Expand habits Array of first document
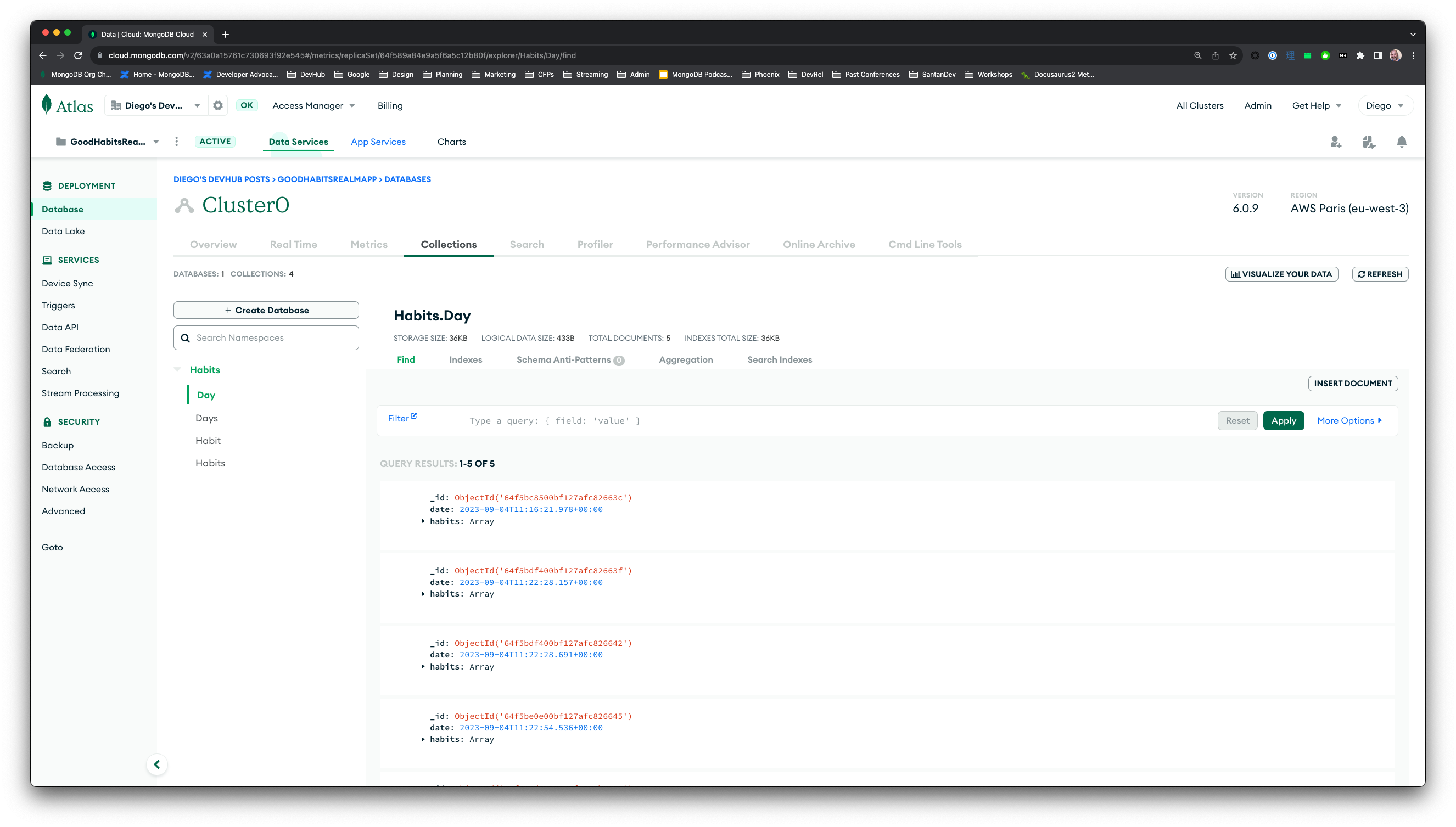1456x827 pixels. [x=423, y=521]
